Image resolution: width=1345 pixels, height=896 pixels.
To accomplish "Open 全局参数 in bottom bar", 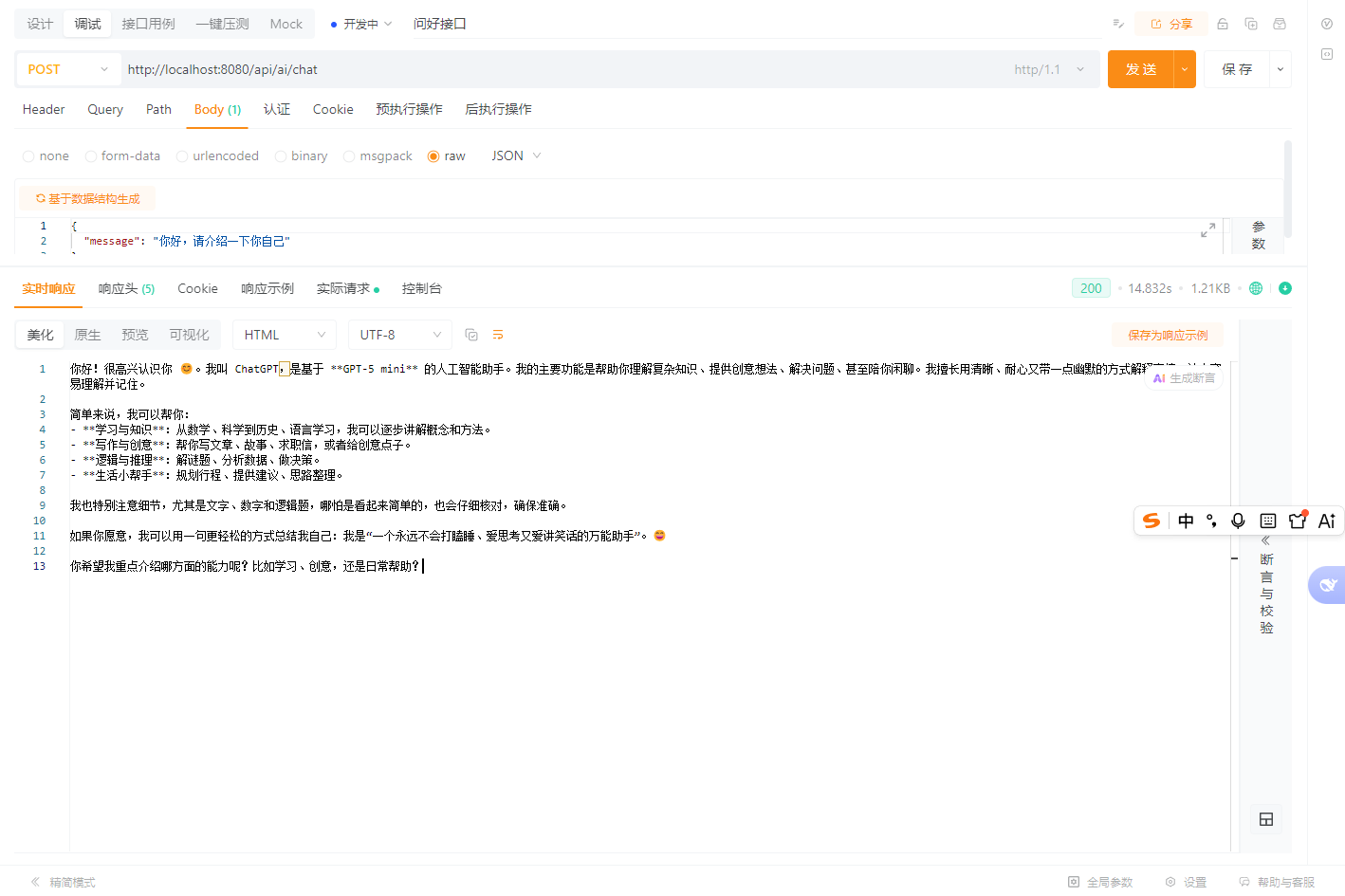I will [1100, 882].
